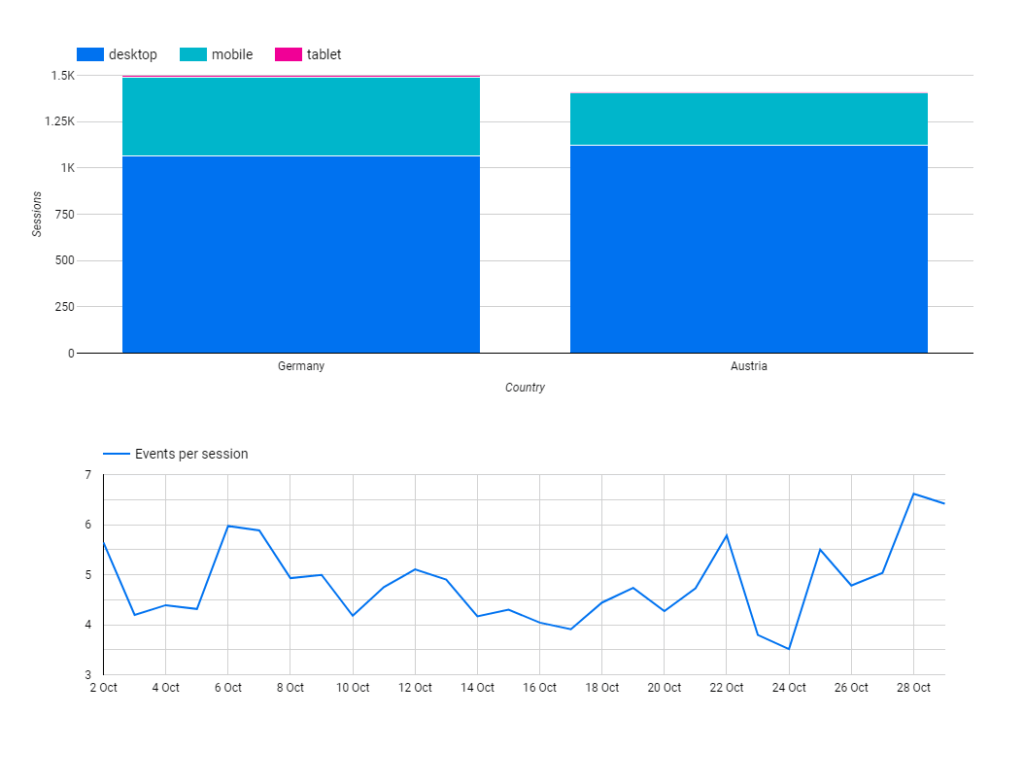Click the mobile segment of the Austria bar
The image size is (1024, 784).
click(x=748, y=120)
